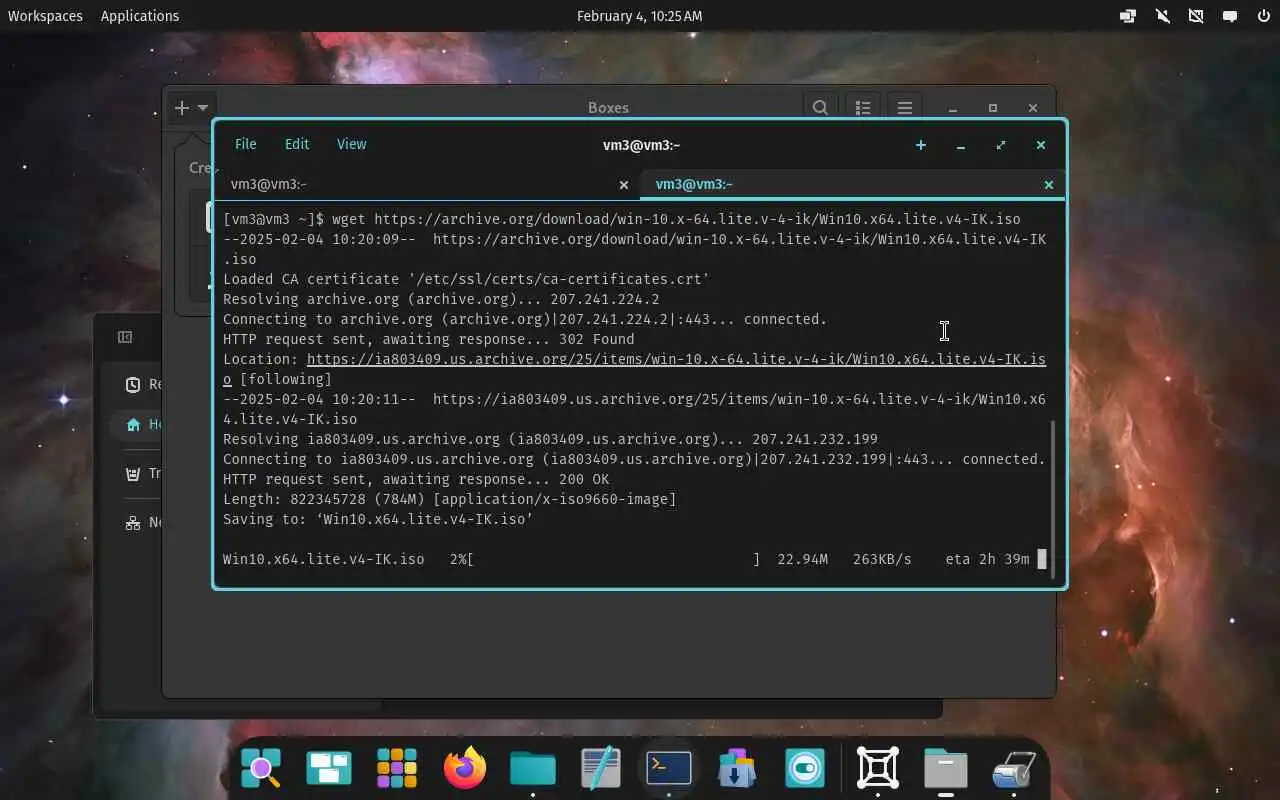Image resolution: width=1280 pixels, height=800 pixels.
Task: Expand the dropdown arrow beside Boxes' plus button
Action: point(203,108)
